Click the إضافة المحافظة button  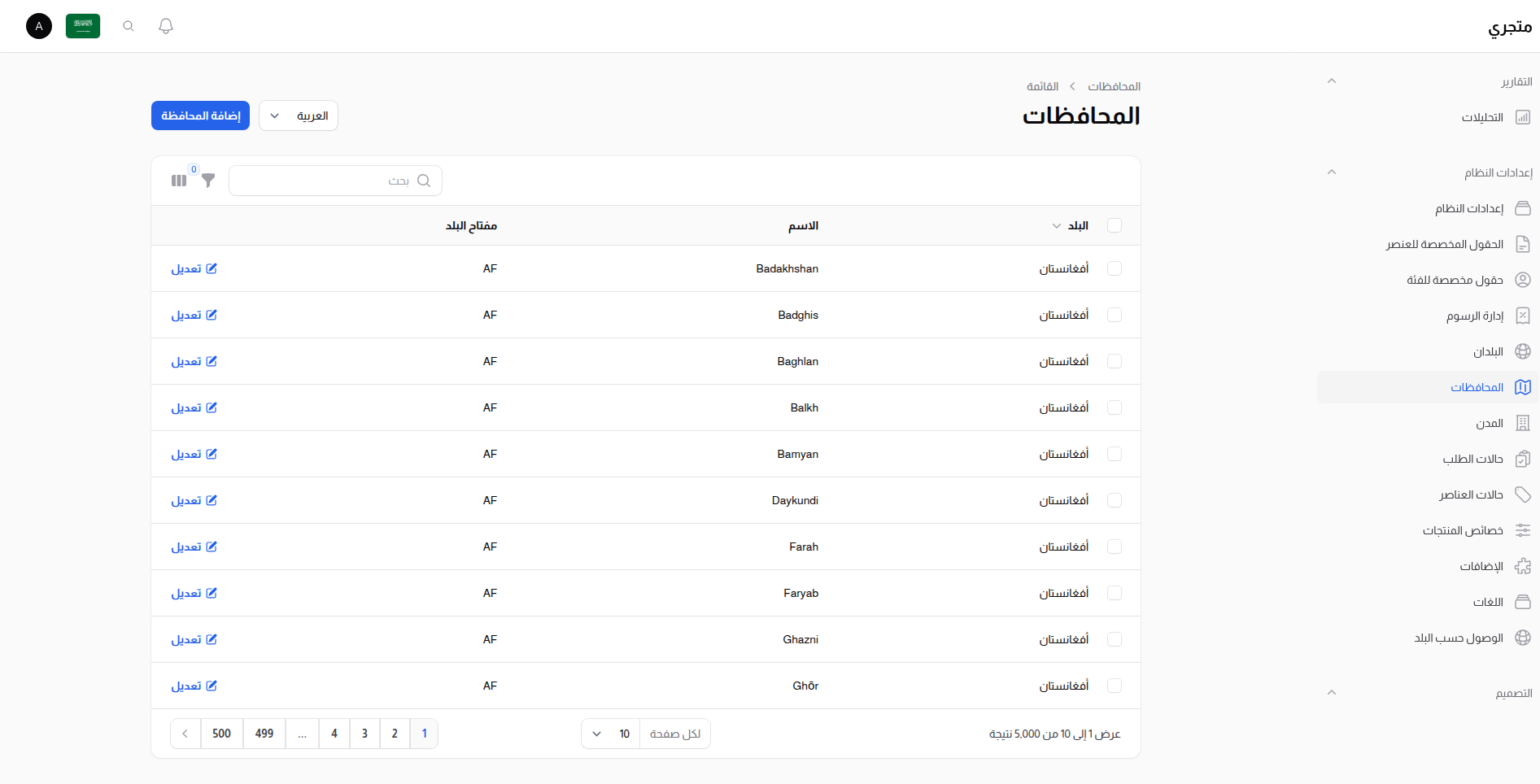pos(199,115)
